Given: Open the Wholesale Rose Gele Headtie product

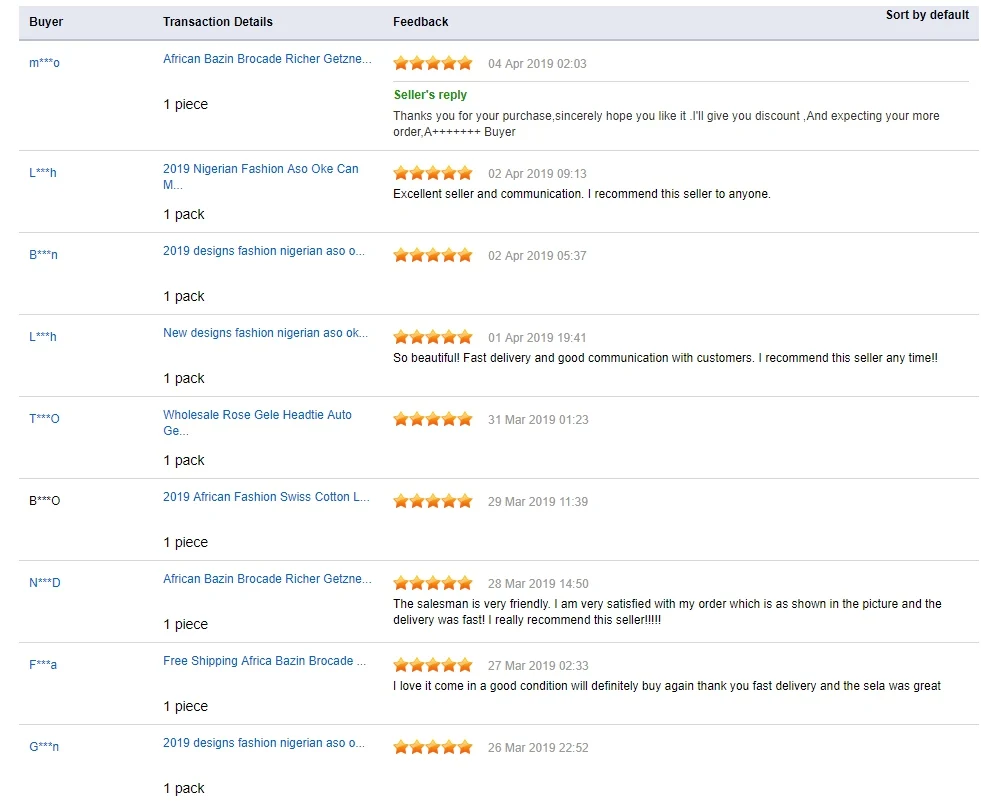Looking at the screenshot, I should (257, 422).
